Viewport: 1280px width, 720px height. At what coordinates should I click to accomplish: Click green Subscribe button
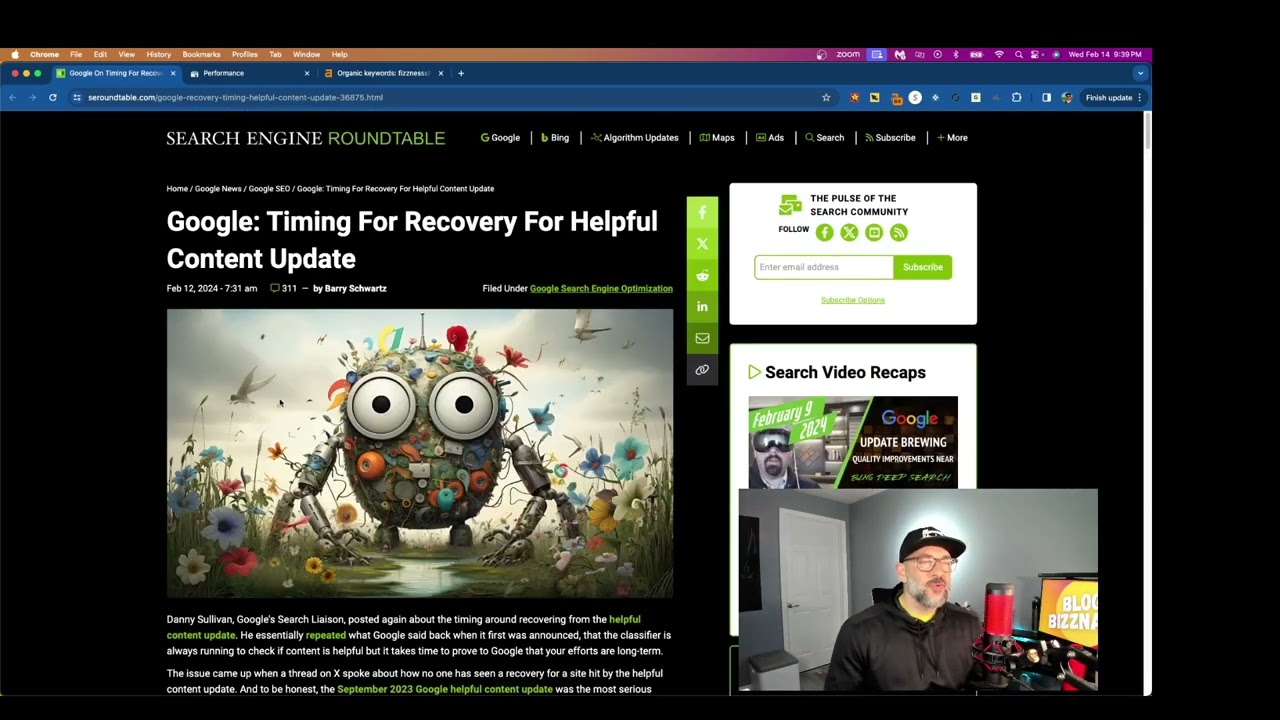coord(922,267)
